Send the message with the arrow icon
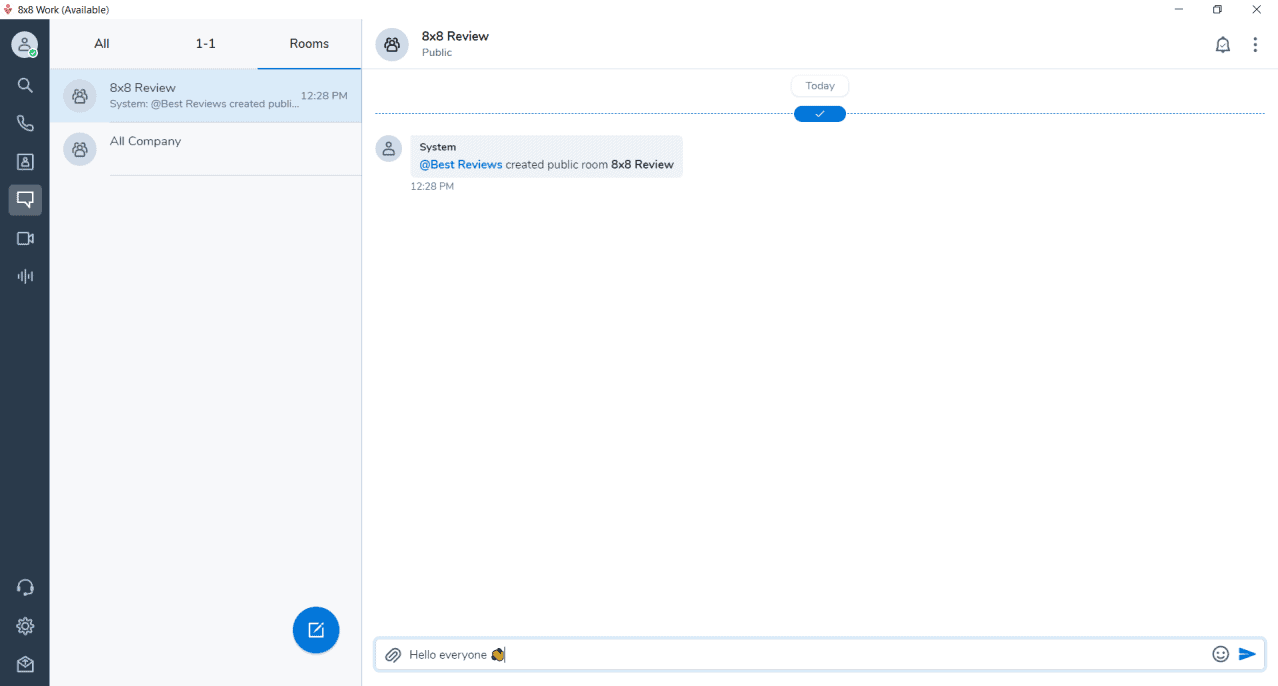1278x686 pixels. [x=1248, y=653]
